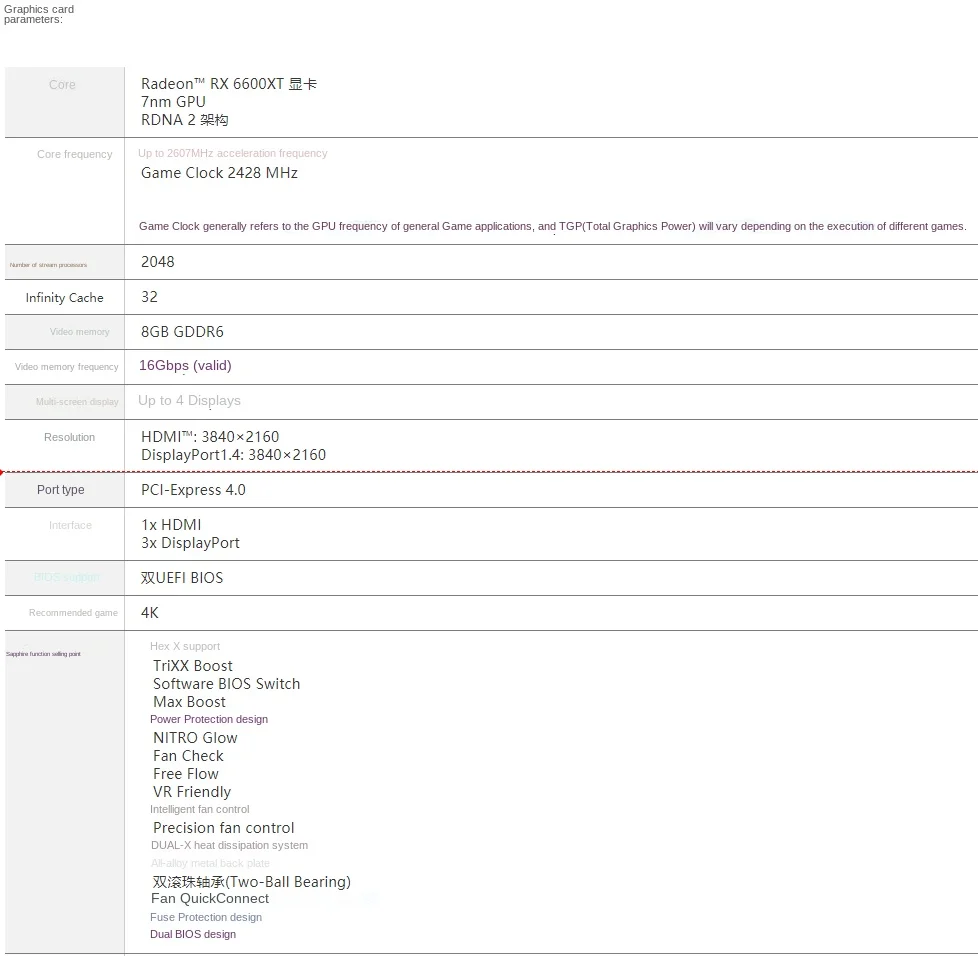
Task: Click the 'Fan Check' feature
Action: pyautogui.click(x=188, y=756)
